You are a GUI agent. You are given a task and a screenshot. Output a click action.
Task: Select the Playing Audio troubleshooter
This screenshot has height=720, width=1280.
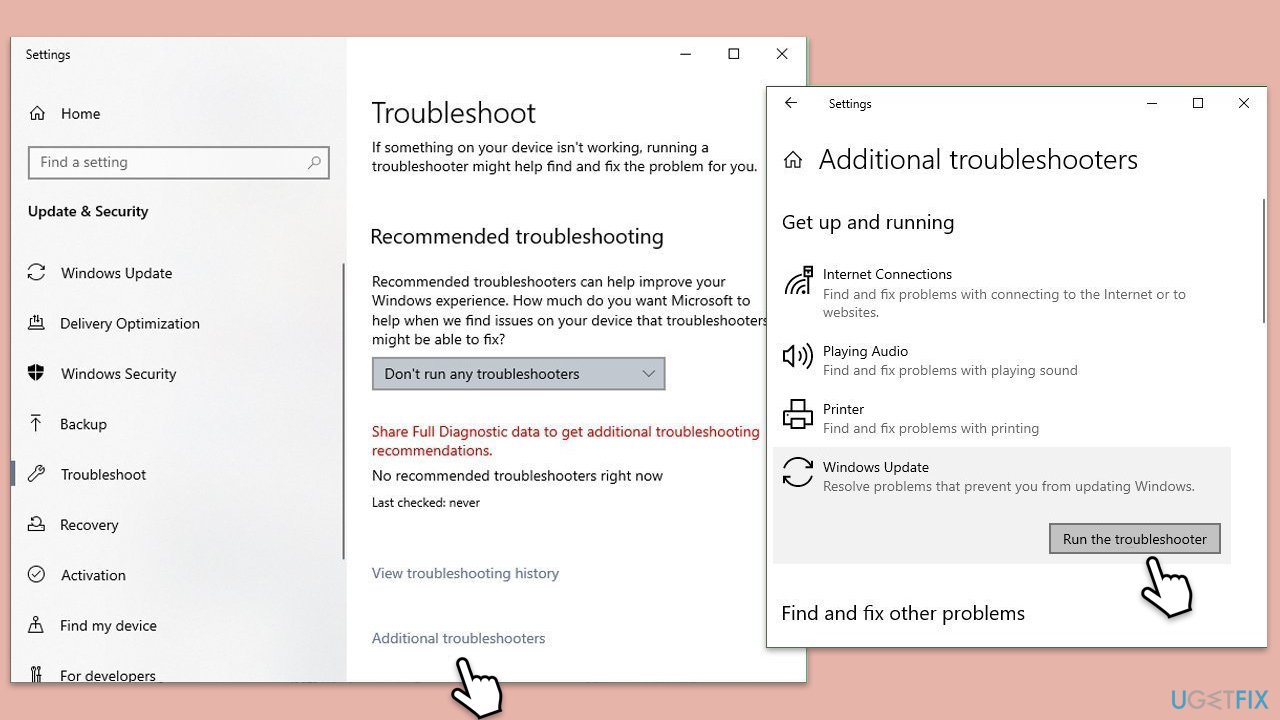pos(1002,360)
